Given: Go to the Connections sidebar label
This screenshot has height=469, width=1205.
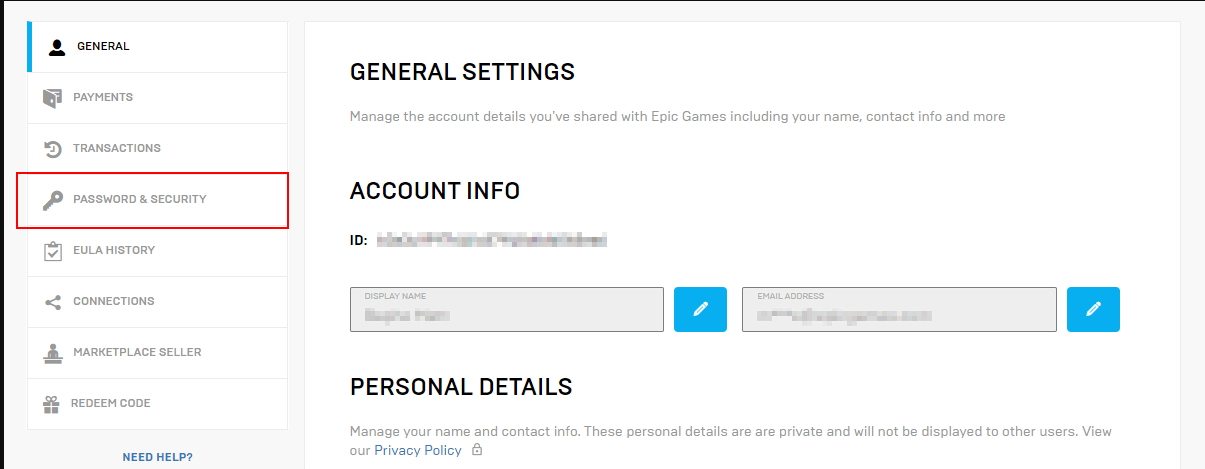Looking at the screenshot, I should click(114, 301).
